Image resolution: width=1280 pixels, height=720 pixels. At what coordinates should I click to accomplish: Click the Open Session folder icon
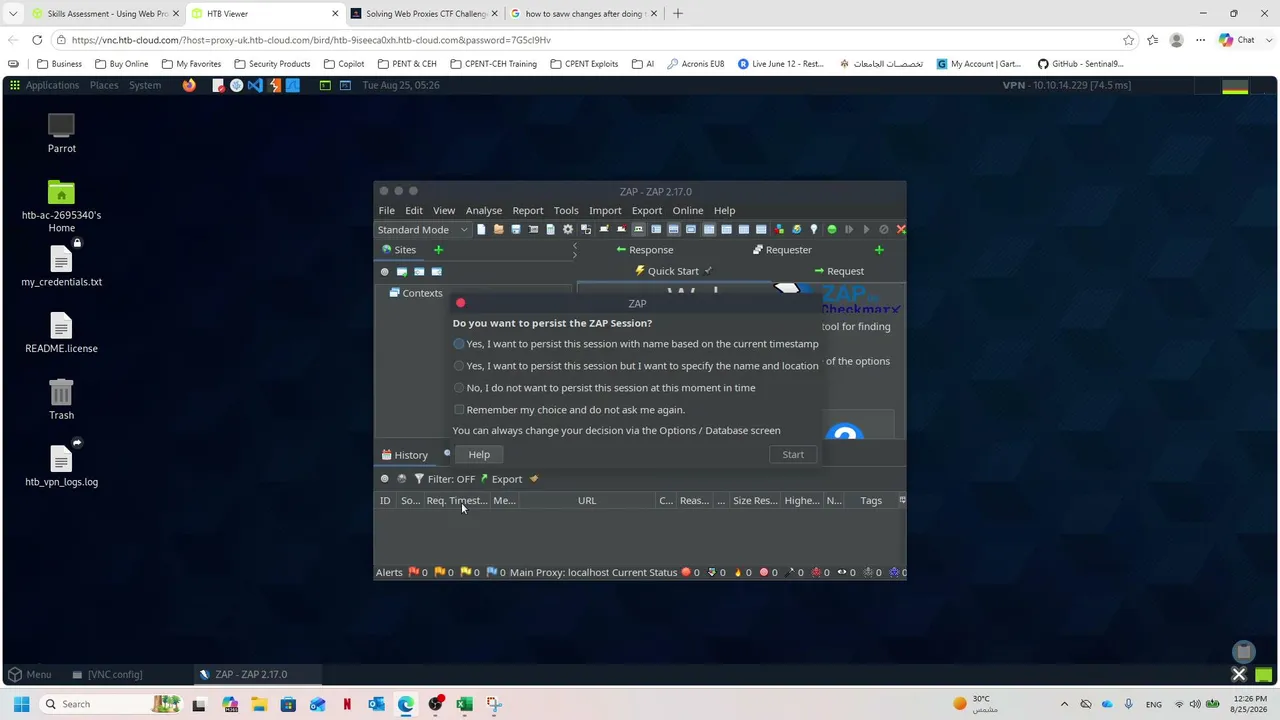(498, 229)
